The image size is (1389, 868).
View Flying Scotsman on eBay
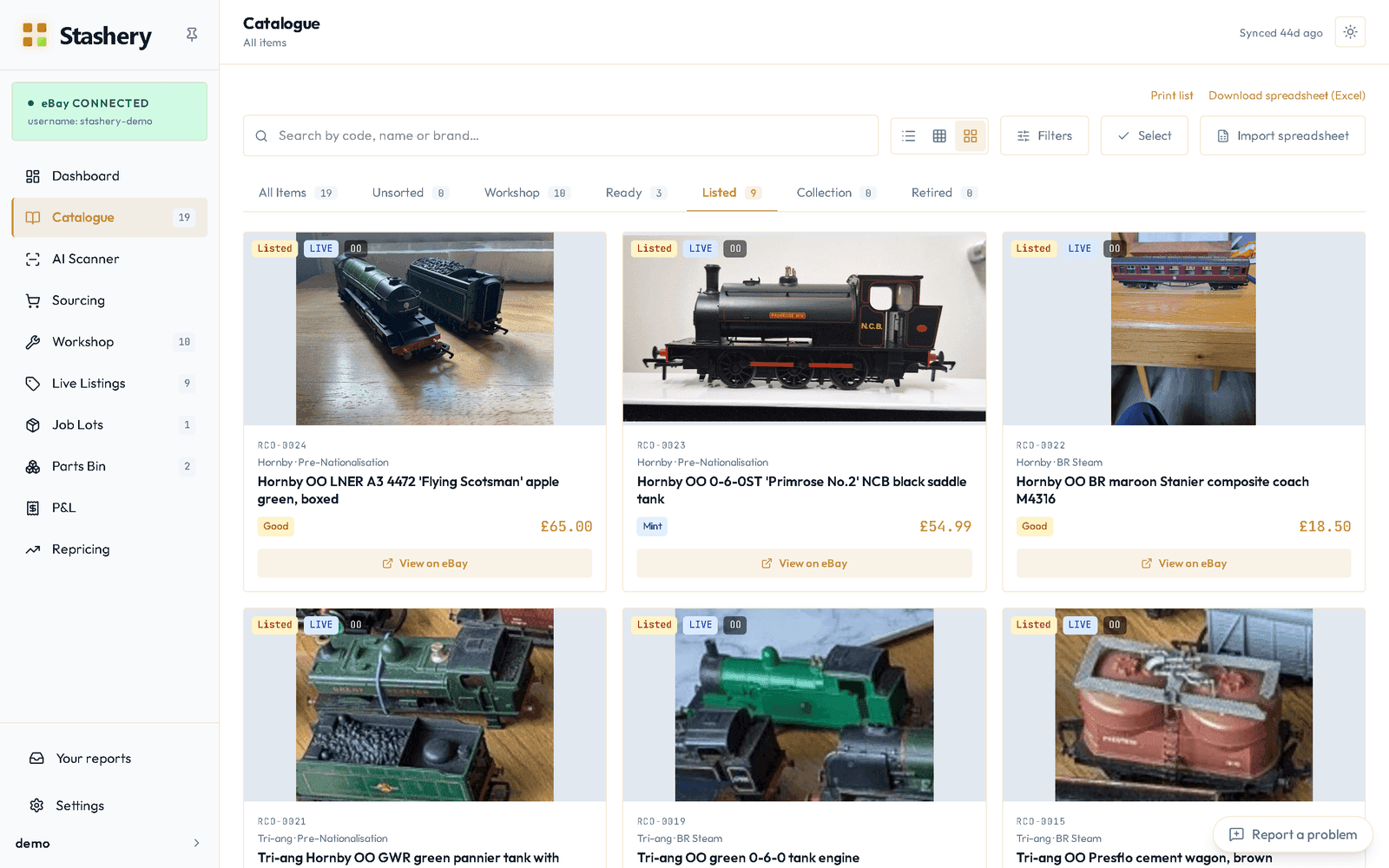(x=425, y=563)
